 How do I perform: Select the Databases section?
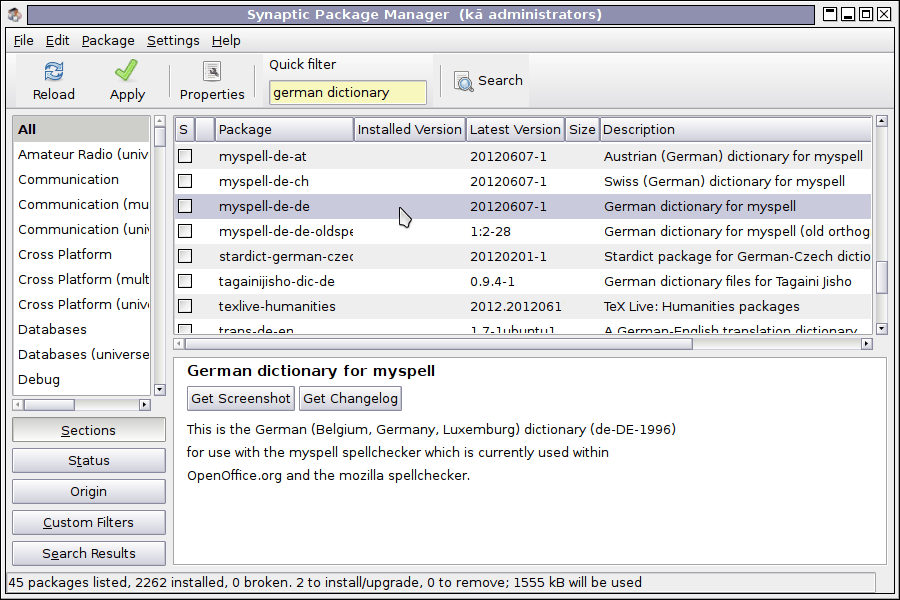[x=82, y=329]
